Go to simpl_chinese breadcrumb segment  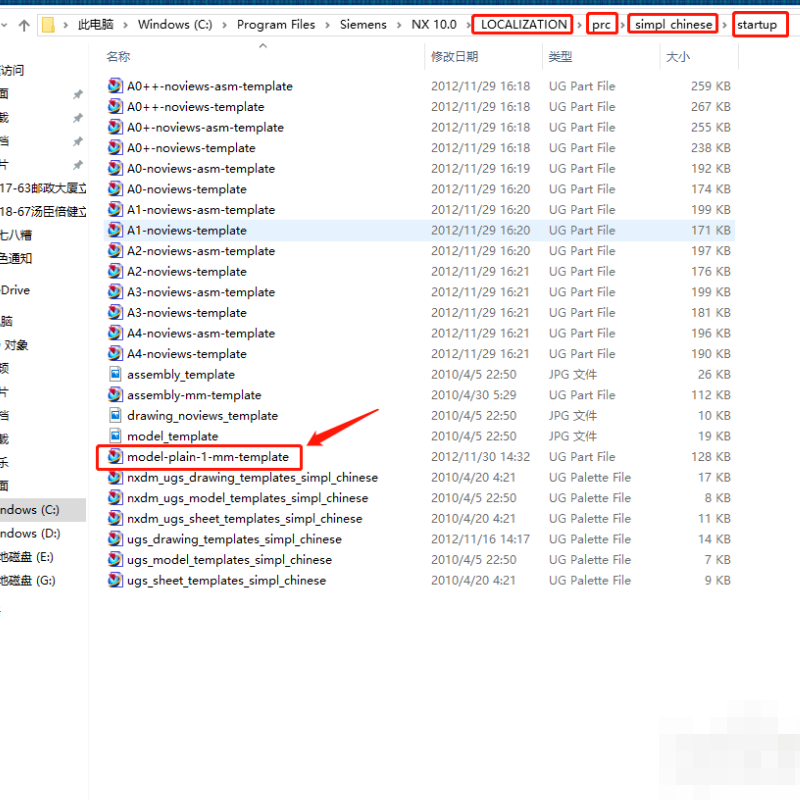673,24
